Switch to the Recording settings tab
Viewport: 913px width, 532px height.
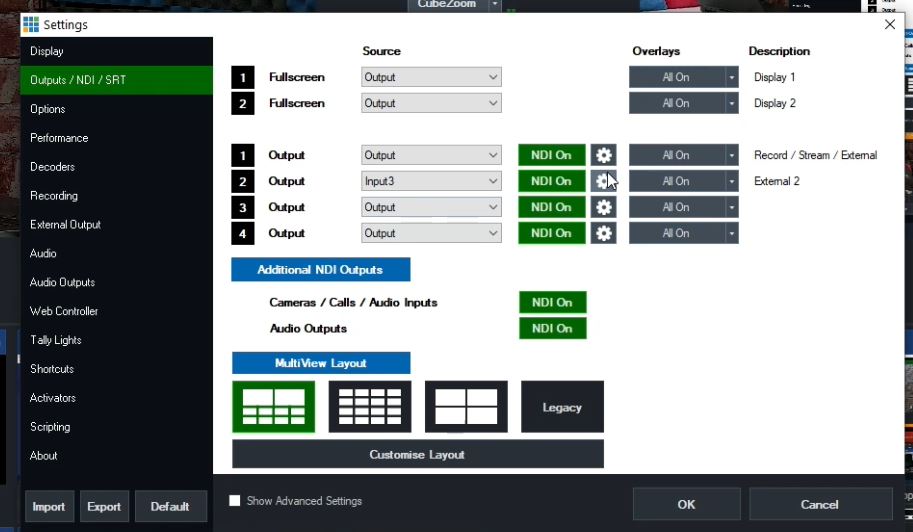pos(54,196)
